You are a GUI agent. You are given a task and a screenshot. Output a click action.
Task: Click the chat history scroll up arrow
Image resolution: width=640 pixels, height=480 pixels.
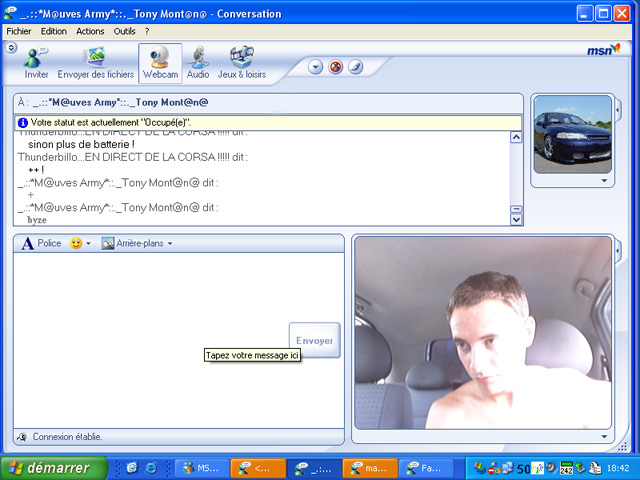click(x=516, y=137)
